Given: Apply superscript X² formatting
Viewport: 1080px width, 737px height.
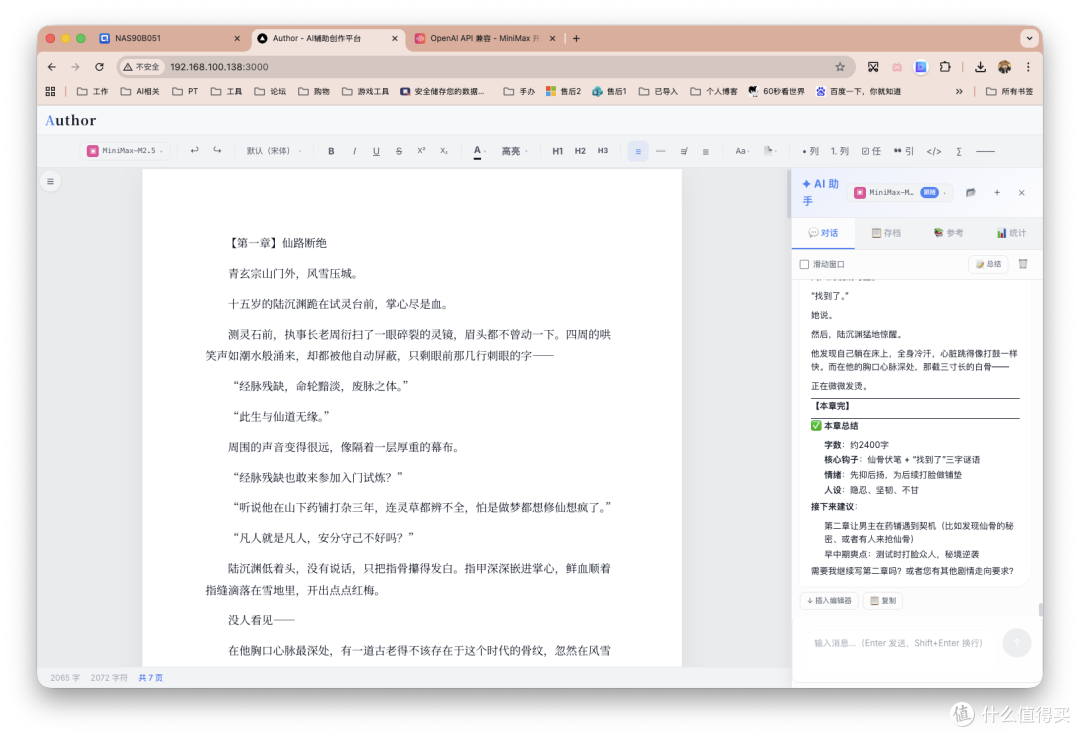Looking at the screenshot, I should 422,151.
